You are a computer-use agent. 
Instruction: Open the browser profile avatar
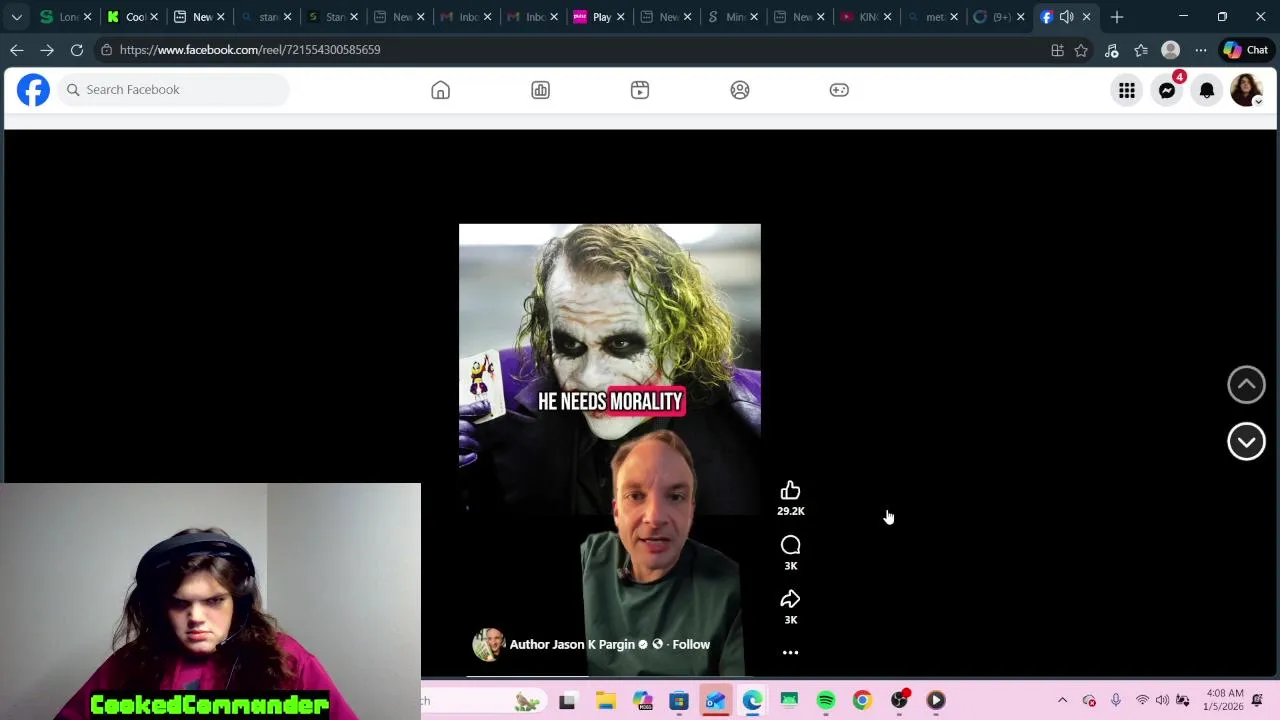tap(1171, 50)
